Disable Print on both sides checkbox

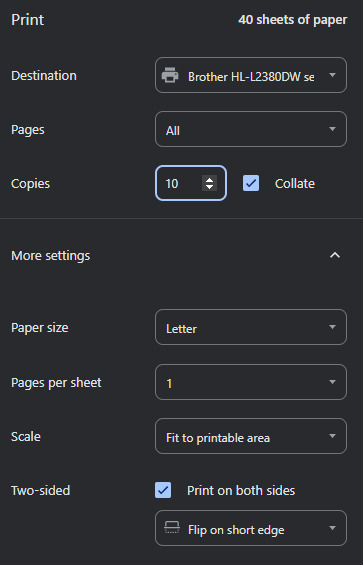tap(163, 490)
